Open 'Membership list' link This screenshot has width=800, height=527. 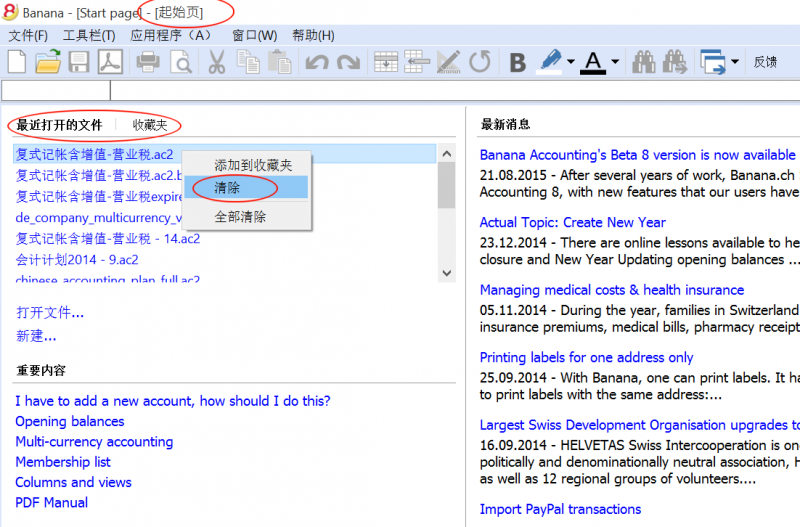tap(63, 462)
